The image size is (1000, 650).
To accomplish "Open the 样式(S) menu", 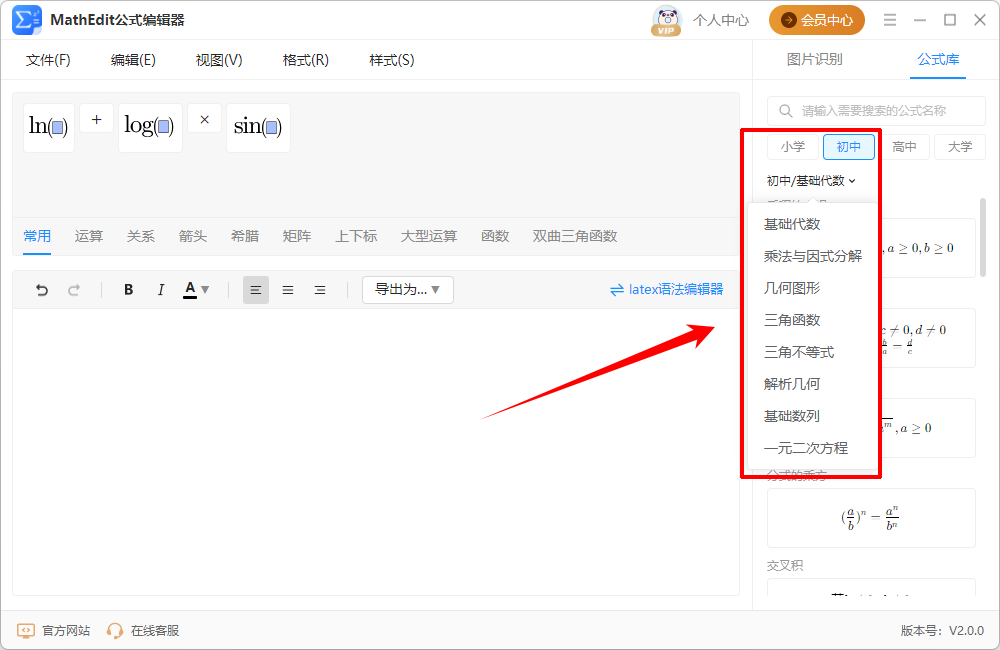I will (x=392, y=60).
